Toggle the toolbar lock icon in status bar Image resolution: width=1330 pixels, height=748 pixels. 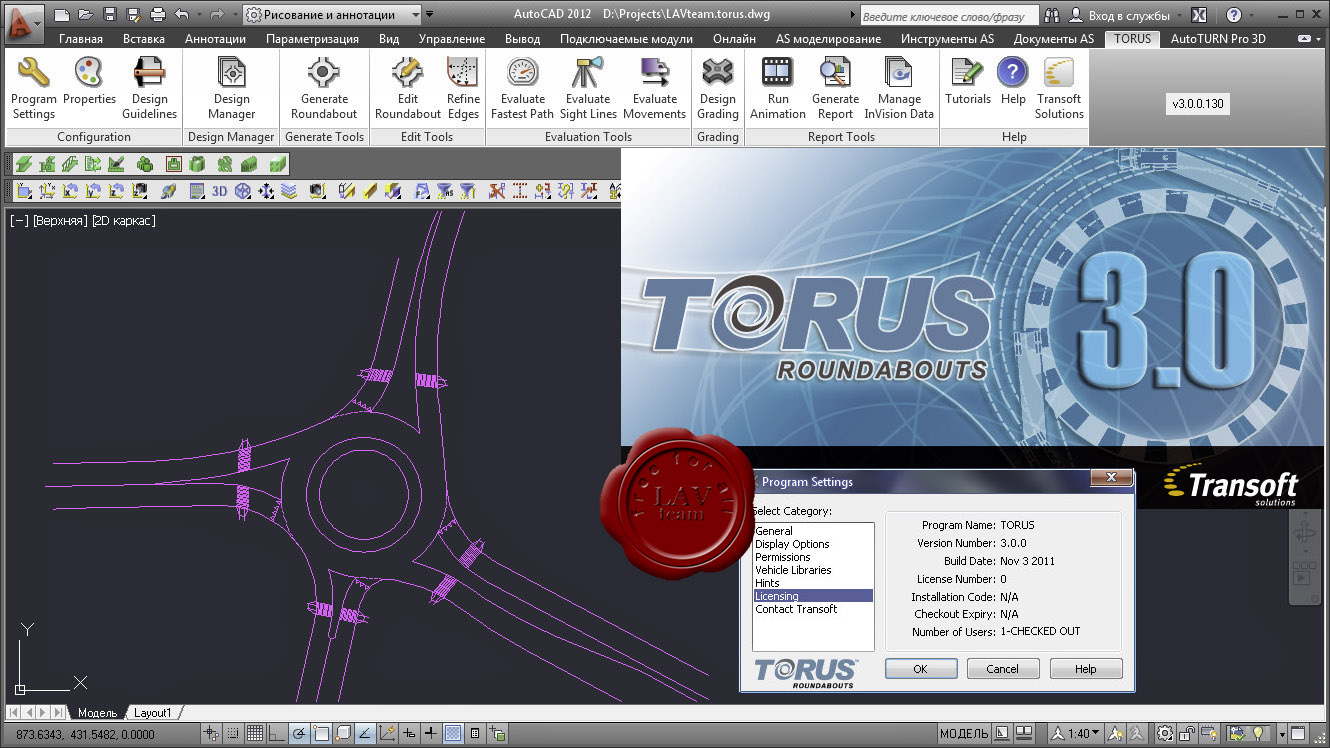1186,734
